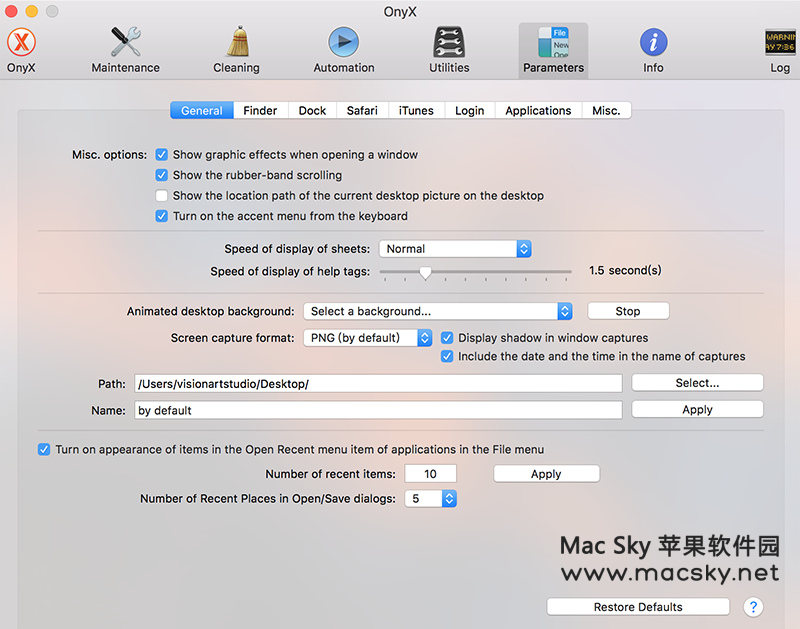
Task: Click the Select... path button
Action: (697, 383)
